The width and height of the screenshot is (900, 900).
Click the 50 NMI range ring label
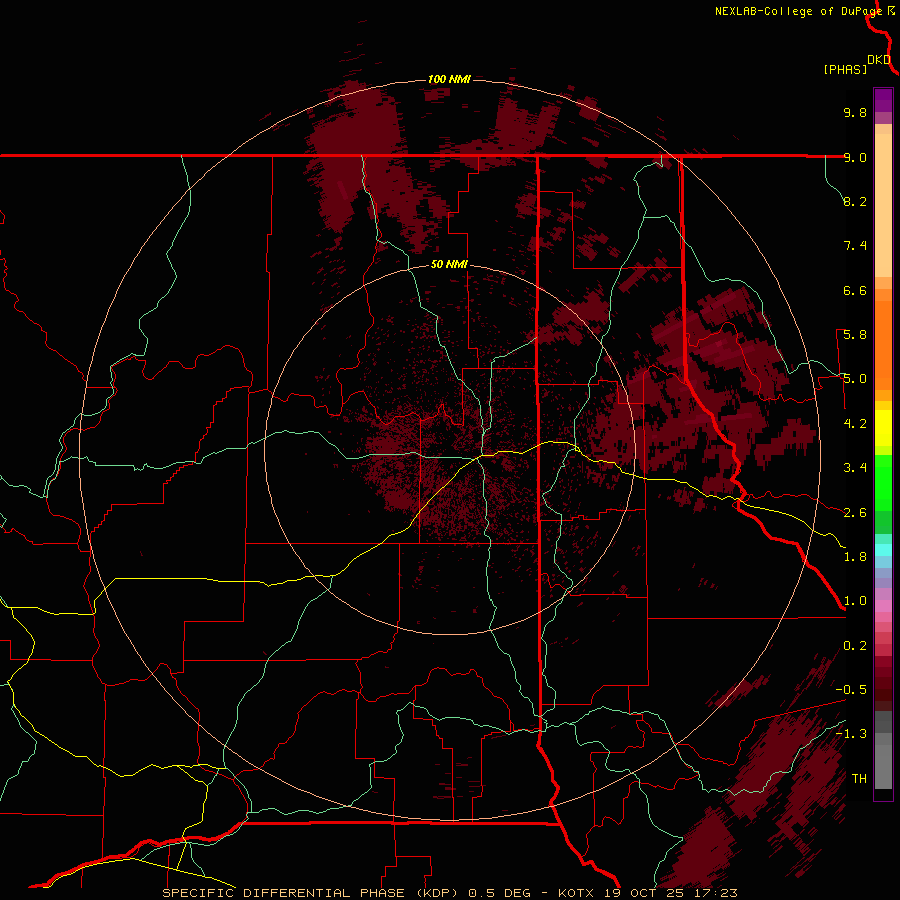tap(449, 264)
